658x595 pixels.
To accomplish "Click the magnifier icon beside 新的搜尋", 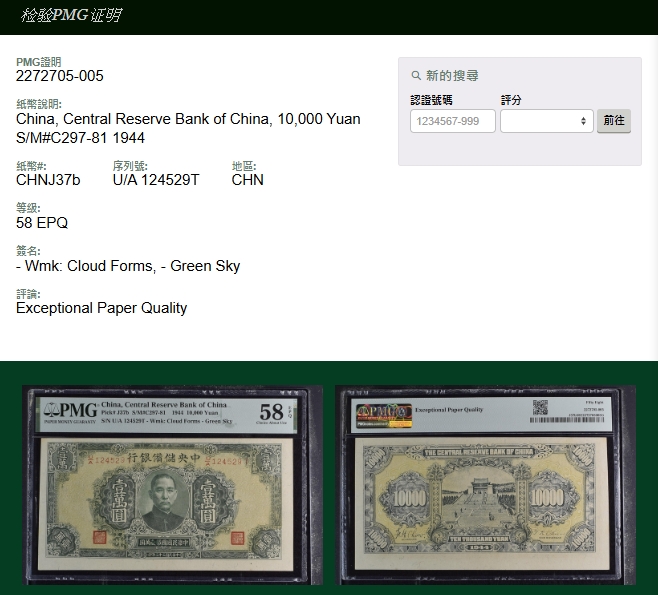I will [416, 76].
